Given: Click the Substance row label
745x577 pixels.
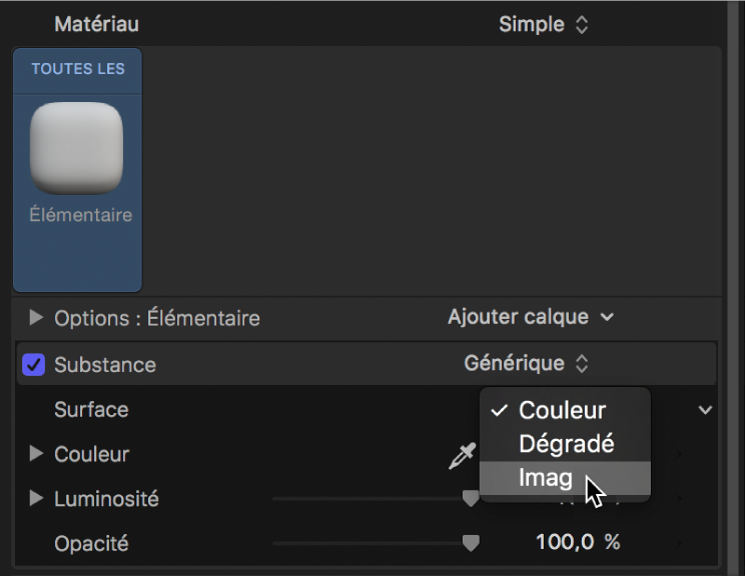Looking at the screenshot, I should [105, 365].
